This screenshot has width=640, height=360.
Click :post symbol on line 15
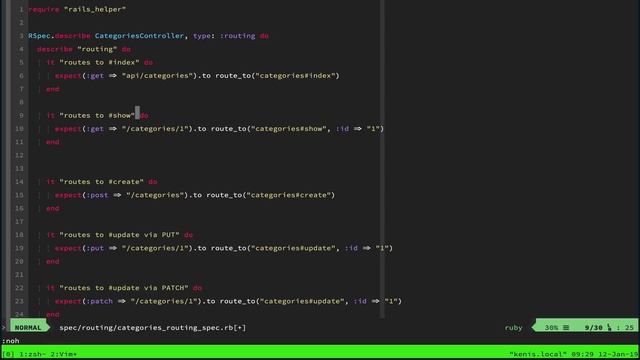[x=97, y=195]
